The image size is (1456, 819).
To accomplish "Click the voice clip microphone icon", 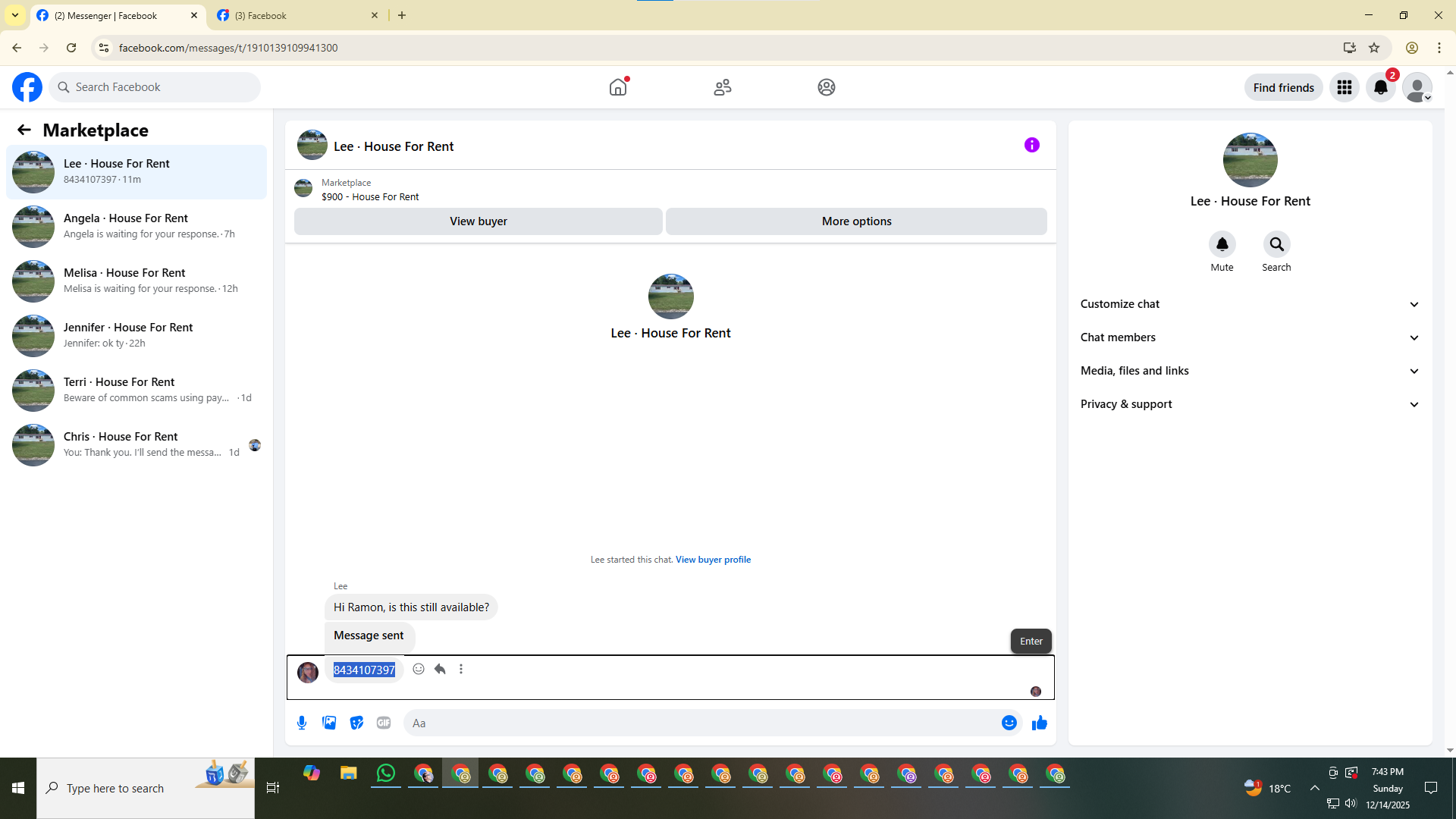I will tap(302, 723).
